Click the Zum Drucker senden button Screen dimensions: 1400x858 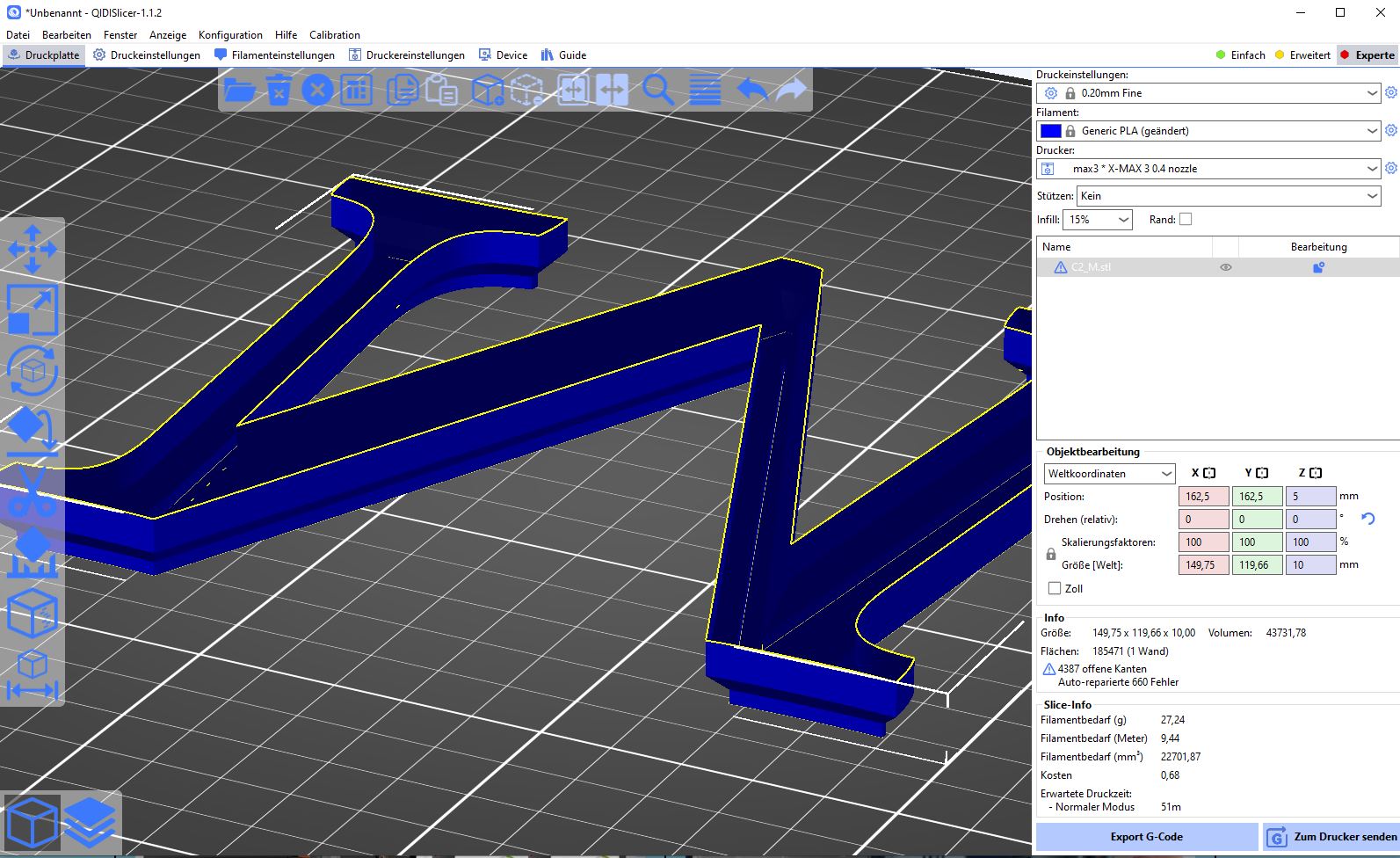[1331, 836]
